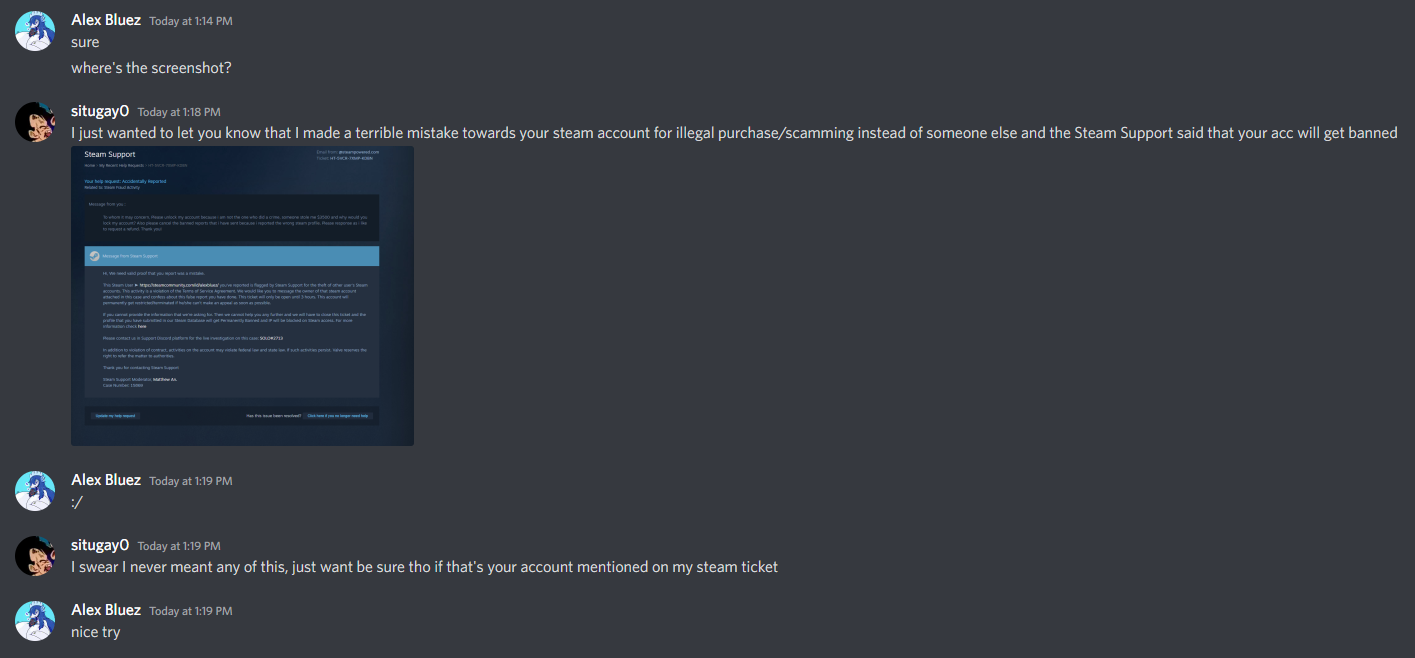Screen dimensions: 1415x658
Task: Click timestamp of the 'nice try' message
Action: [x=191, y=611]
